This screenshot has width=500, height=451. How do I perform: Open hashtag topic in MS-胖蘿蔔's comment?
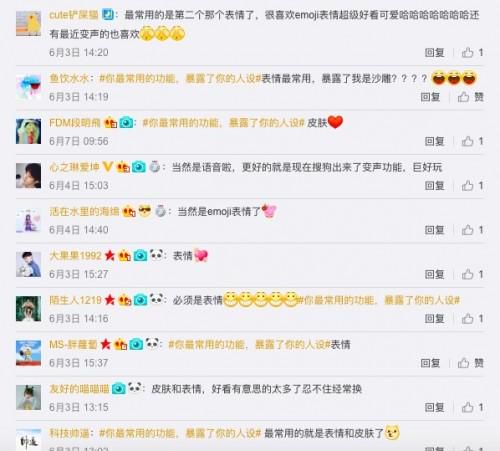coord(249,345)
